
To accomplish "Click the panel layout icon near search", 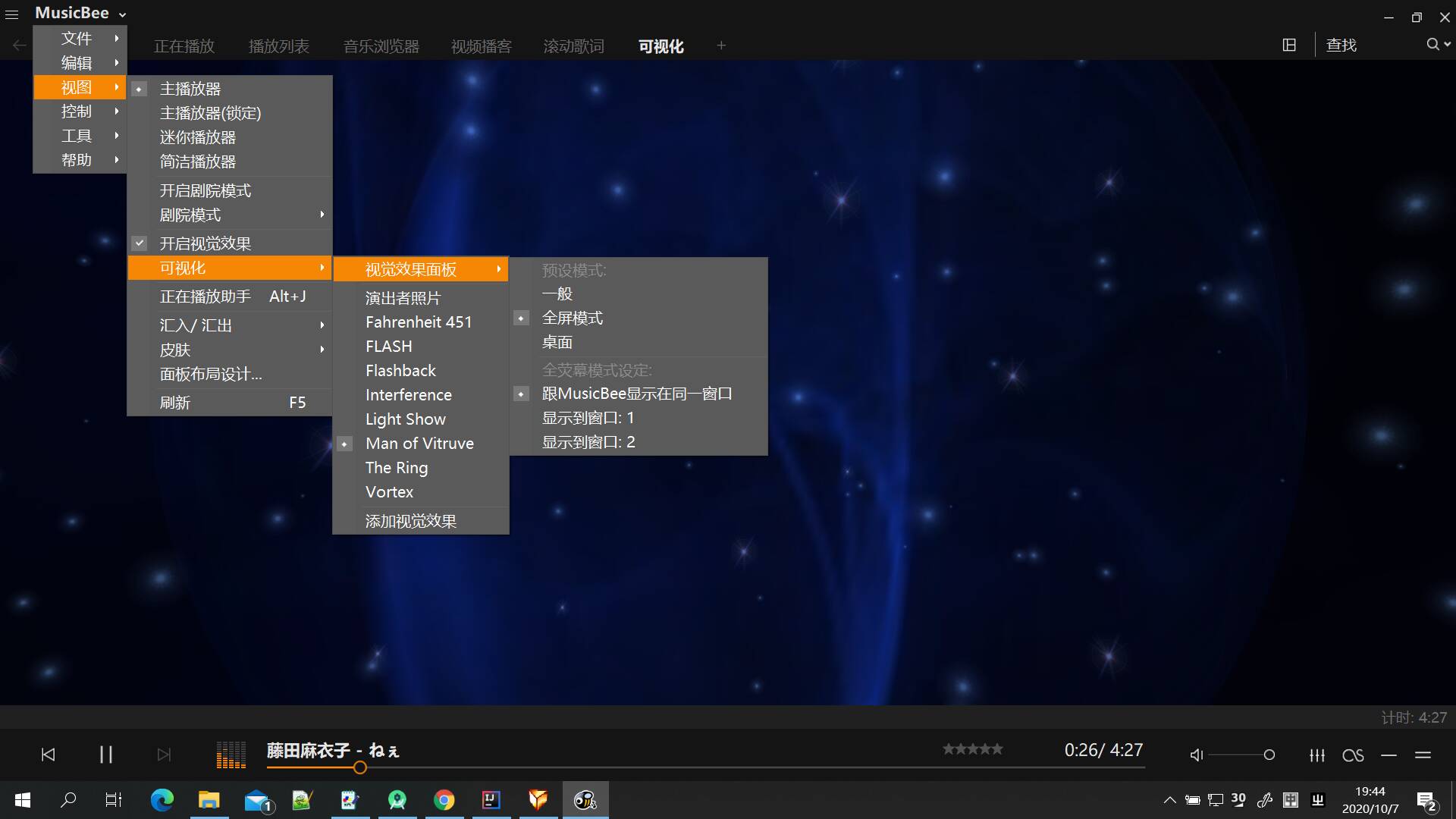I will click(x=1289, y=45).
